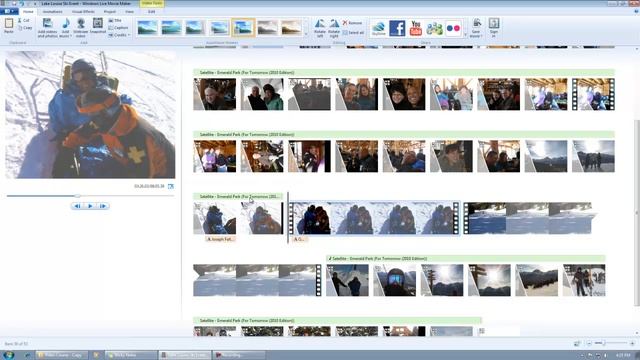Image resolution: width=640 pixels, height=360 pixels.
Task: Switch to the Home tab
Action: click(x=28, y=11)
